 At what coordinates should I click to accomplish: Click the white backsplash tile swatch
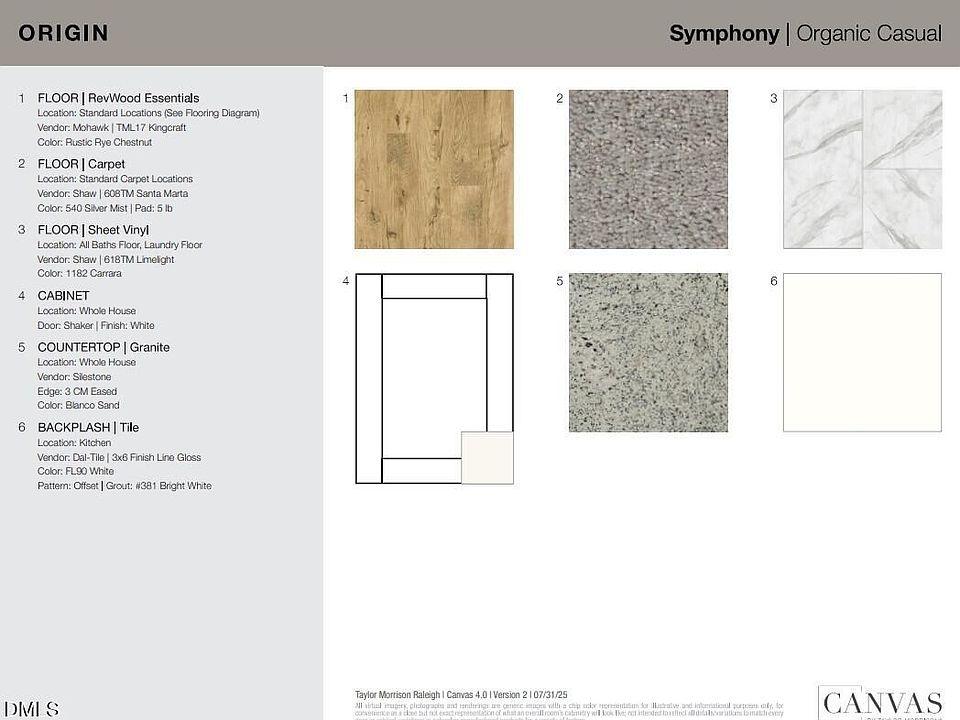click(x=862, y=352)
